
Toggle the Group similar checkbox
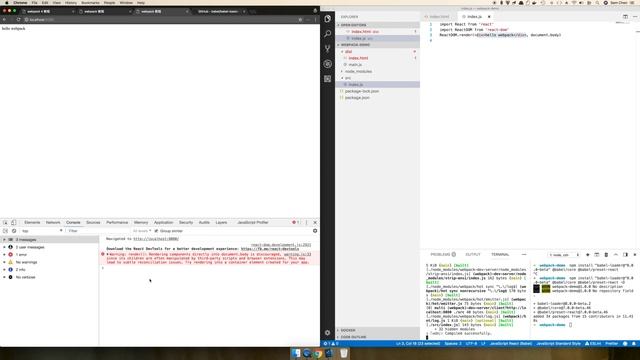click(156, 231)
